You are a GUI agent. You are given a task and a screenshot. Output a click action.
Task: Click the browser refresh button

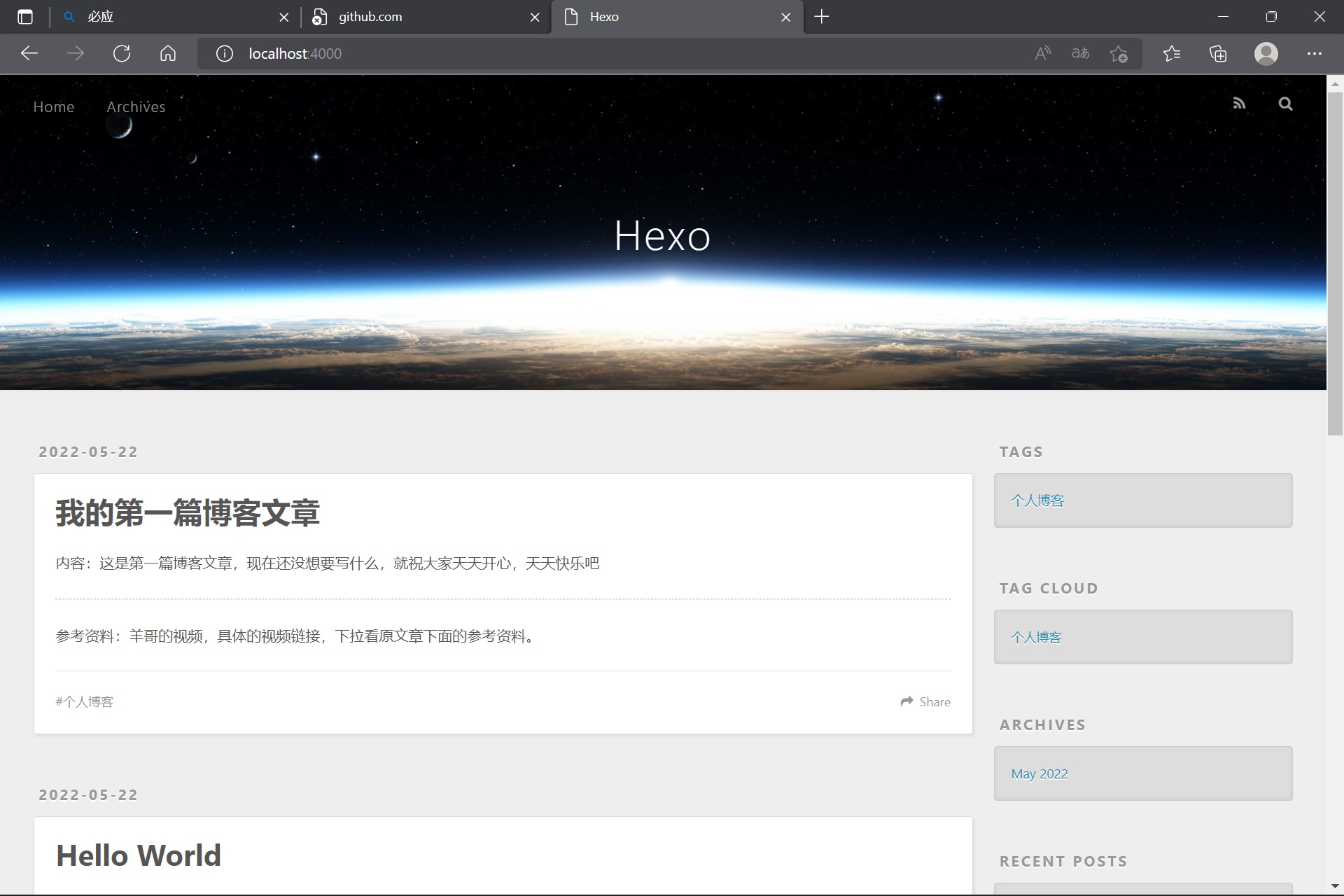(122, 54)
